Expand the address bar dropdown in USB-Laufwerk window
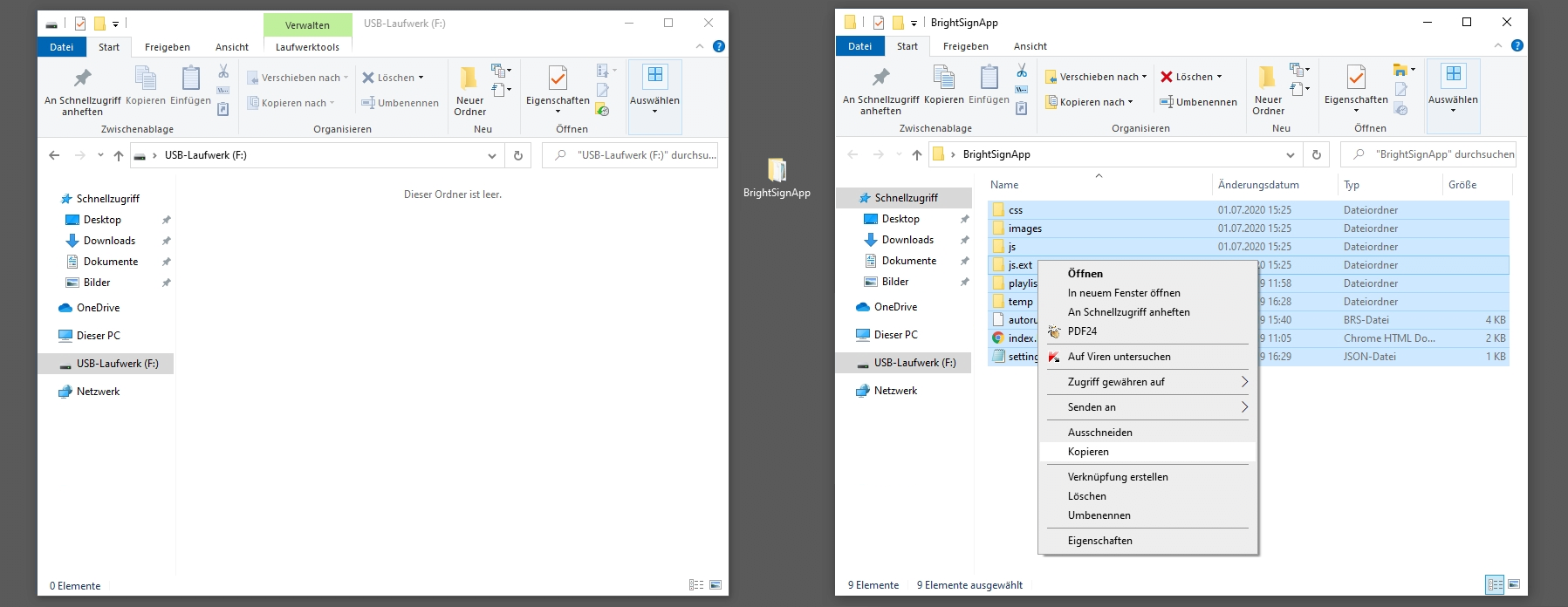Image resolution: width=1568 pixels, height=607 pixels. 492,155
